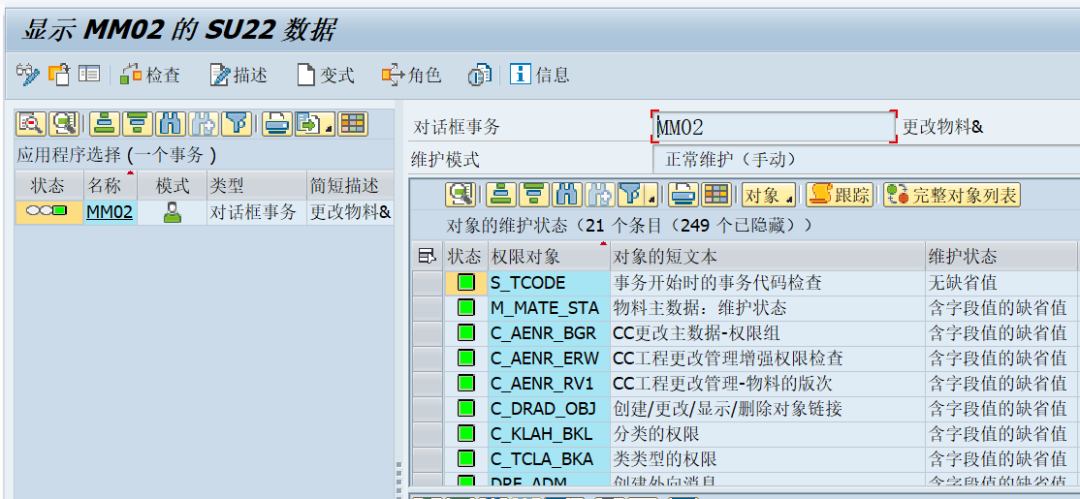
Task: Click the select-all icon in object table header
Action: [x=427, y=257]
